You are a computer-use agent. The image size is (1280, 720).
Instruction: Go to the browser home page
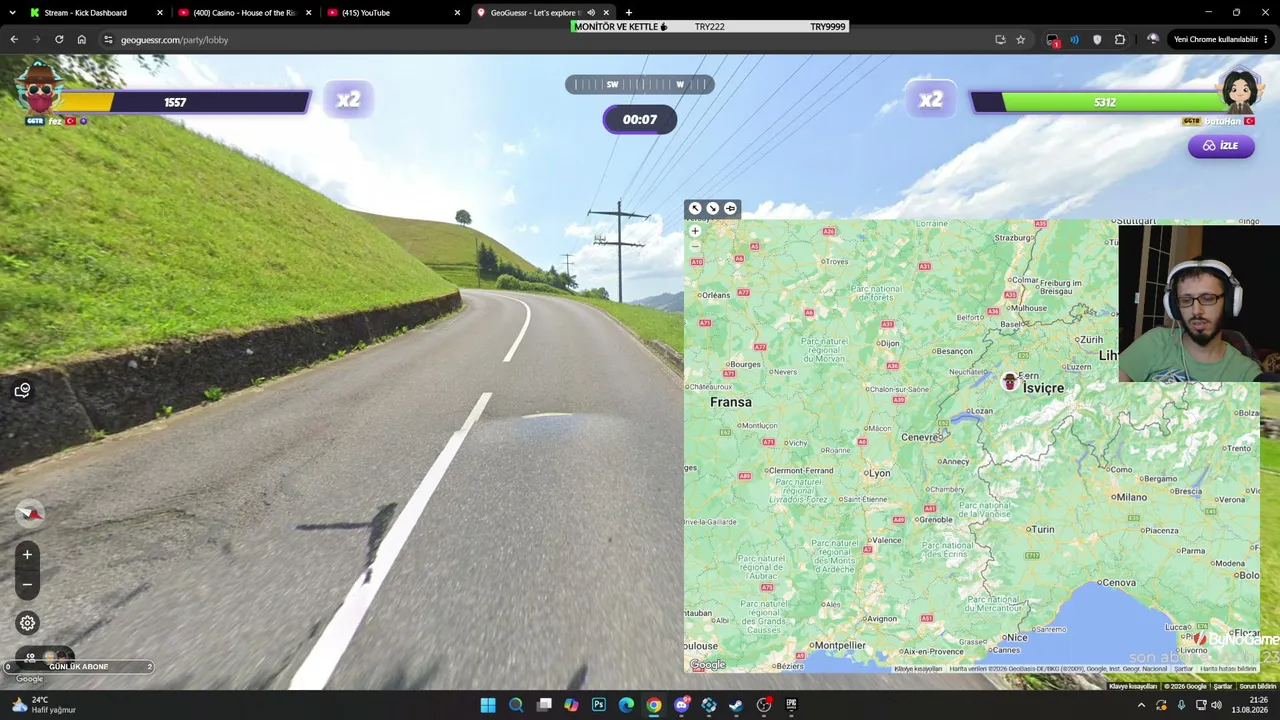82,40
